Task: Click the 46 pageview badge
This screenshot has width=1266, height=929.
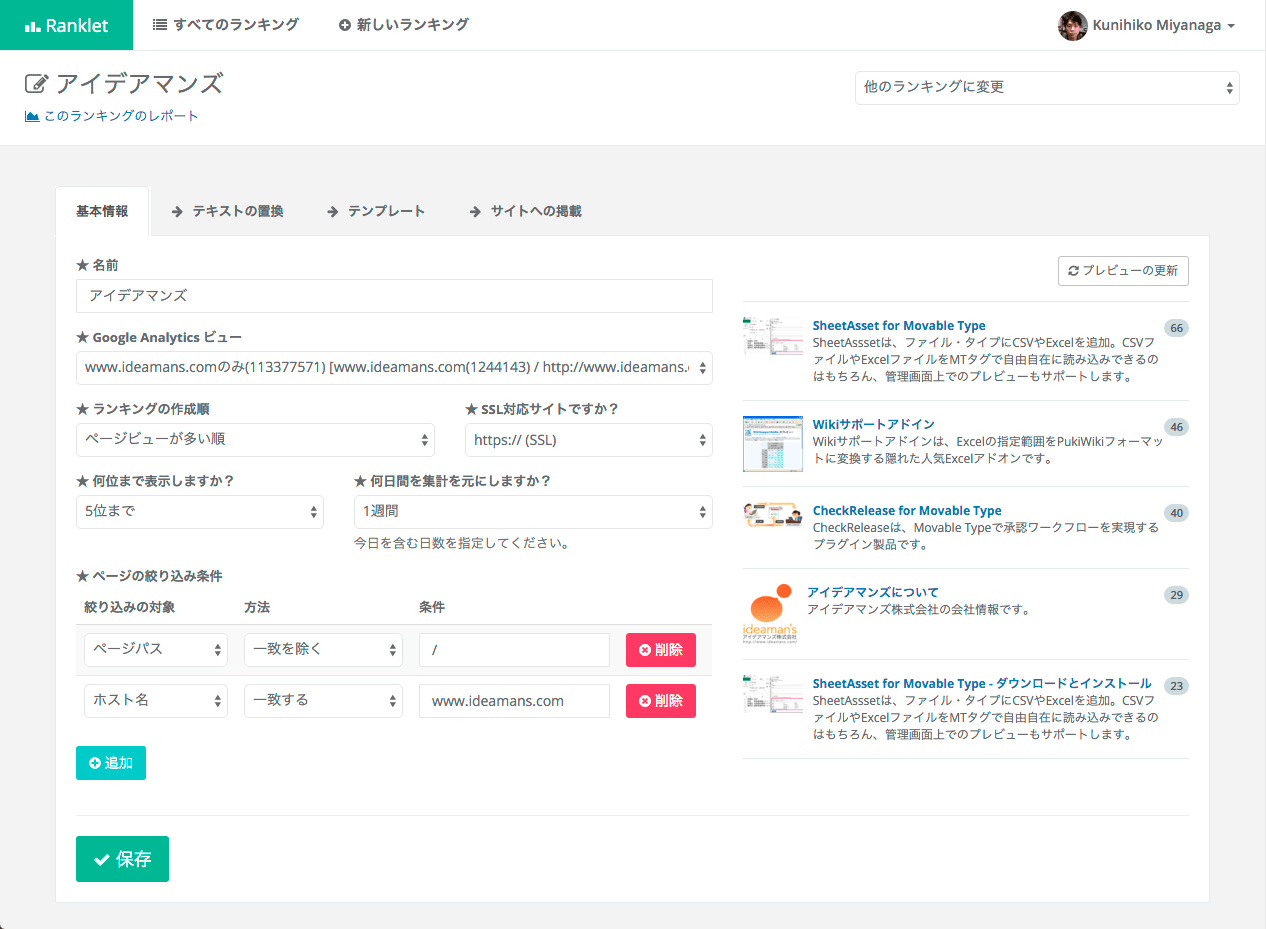Action: [x=1176, y=427]
